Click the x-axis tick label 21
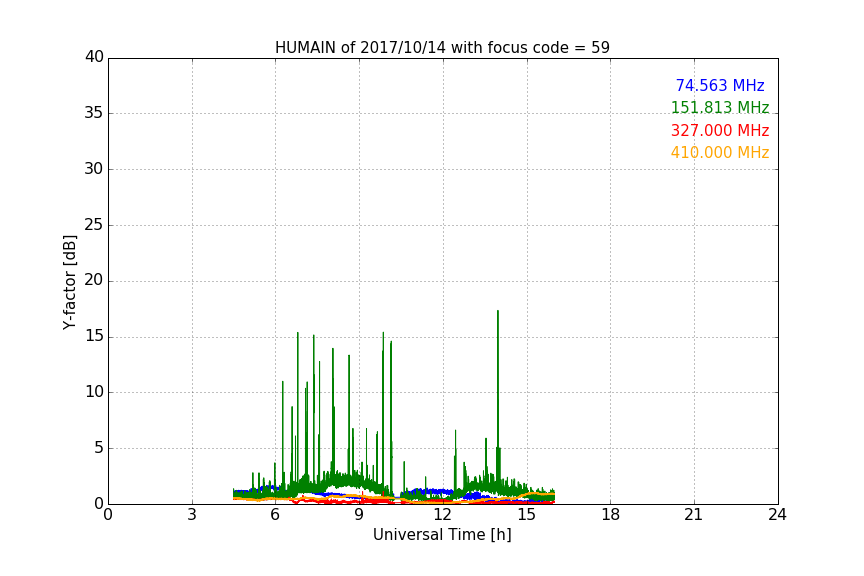 [694, 515]
